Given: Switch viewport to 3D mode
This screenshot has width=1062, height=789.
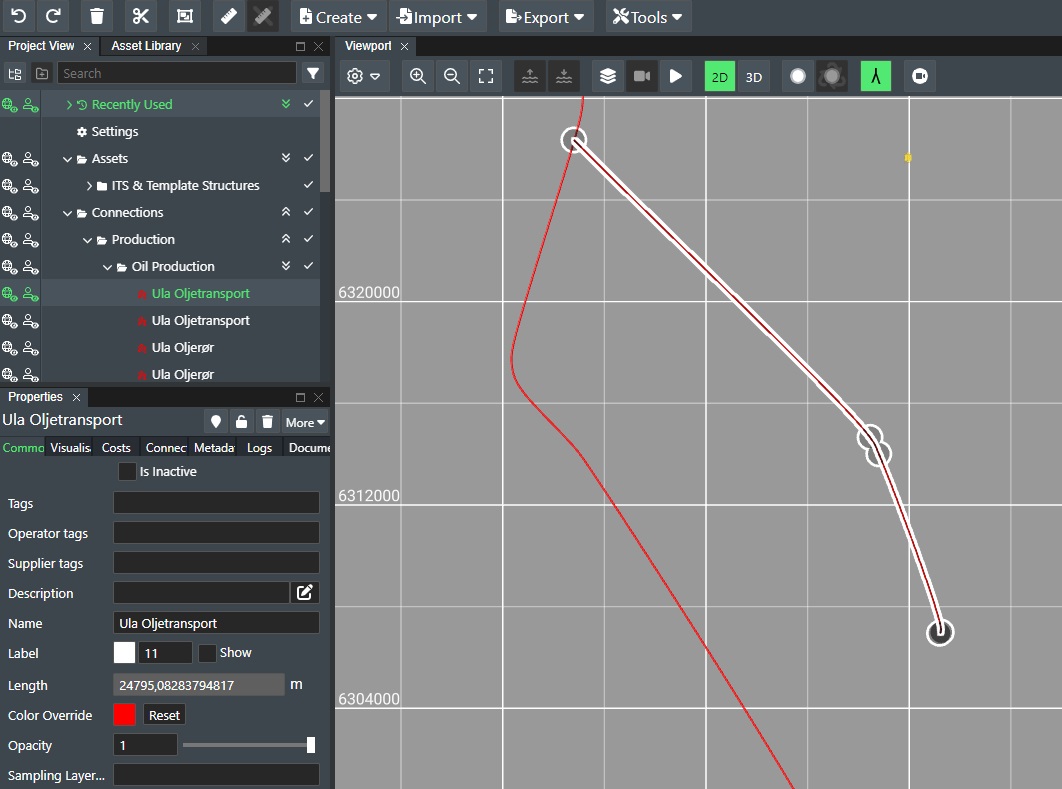Looking at the screenshot, I should pos(754,77).
